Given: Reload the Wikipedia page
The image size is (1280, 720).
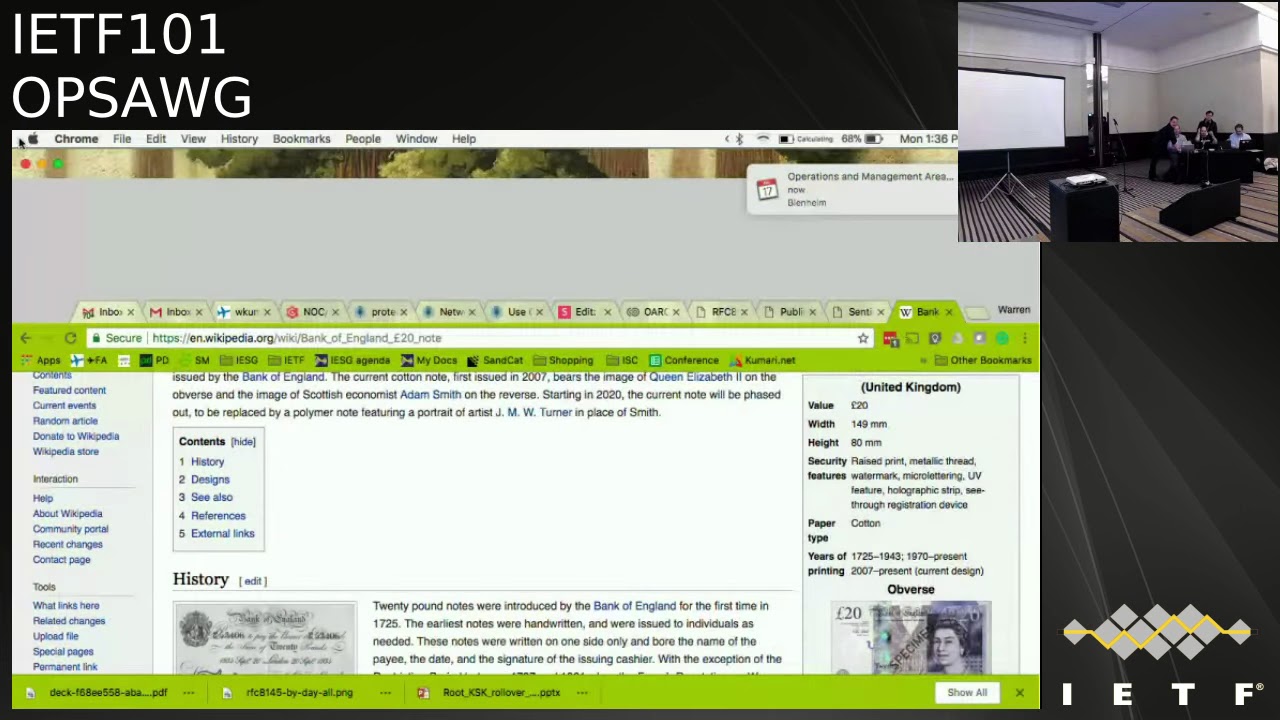Looking at the screenshot, I should click(x=70, y=338).
